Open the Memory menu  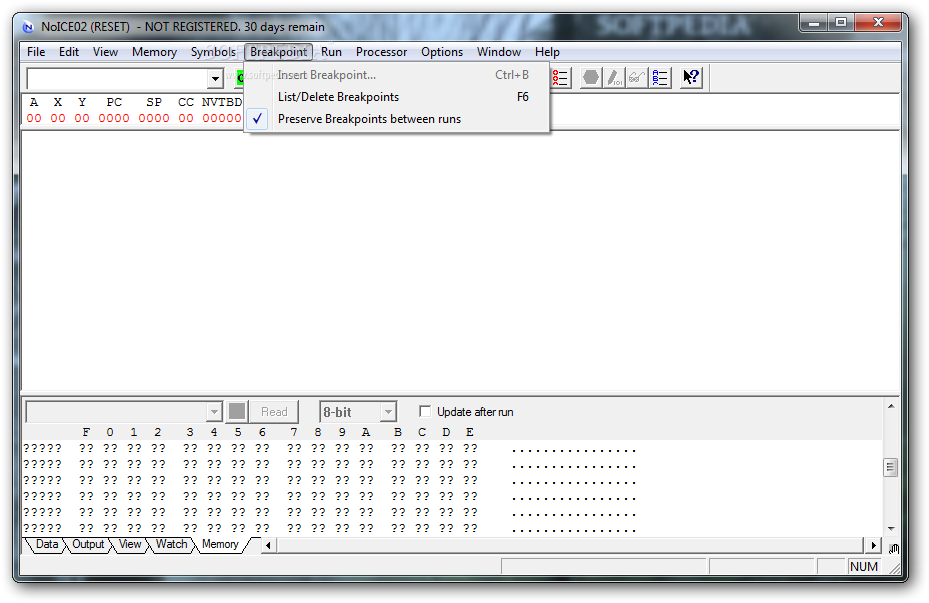[x=155, y=52]
